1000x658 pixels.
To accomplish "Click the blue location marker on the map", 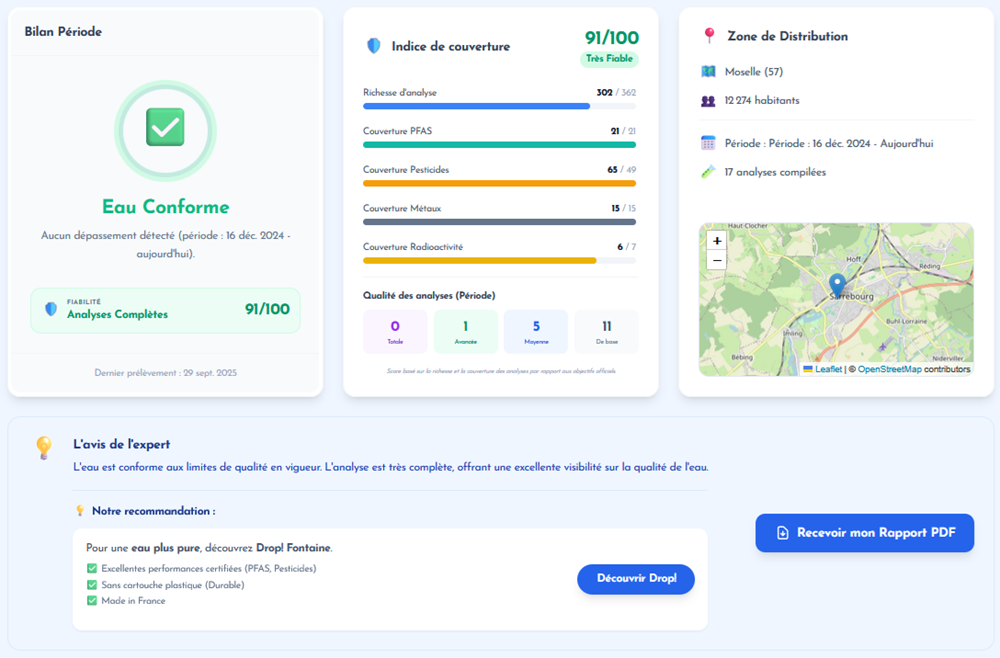I will tap(837, 284).
